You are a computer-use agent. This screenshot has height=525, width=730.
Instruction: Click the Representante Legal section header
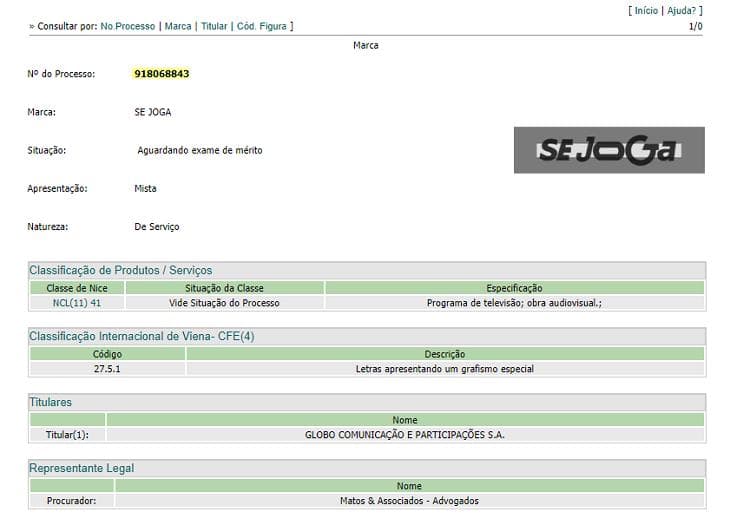click(81, 468)
